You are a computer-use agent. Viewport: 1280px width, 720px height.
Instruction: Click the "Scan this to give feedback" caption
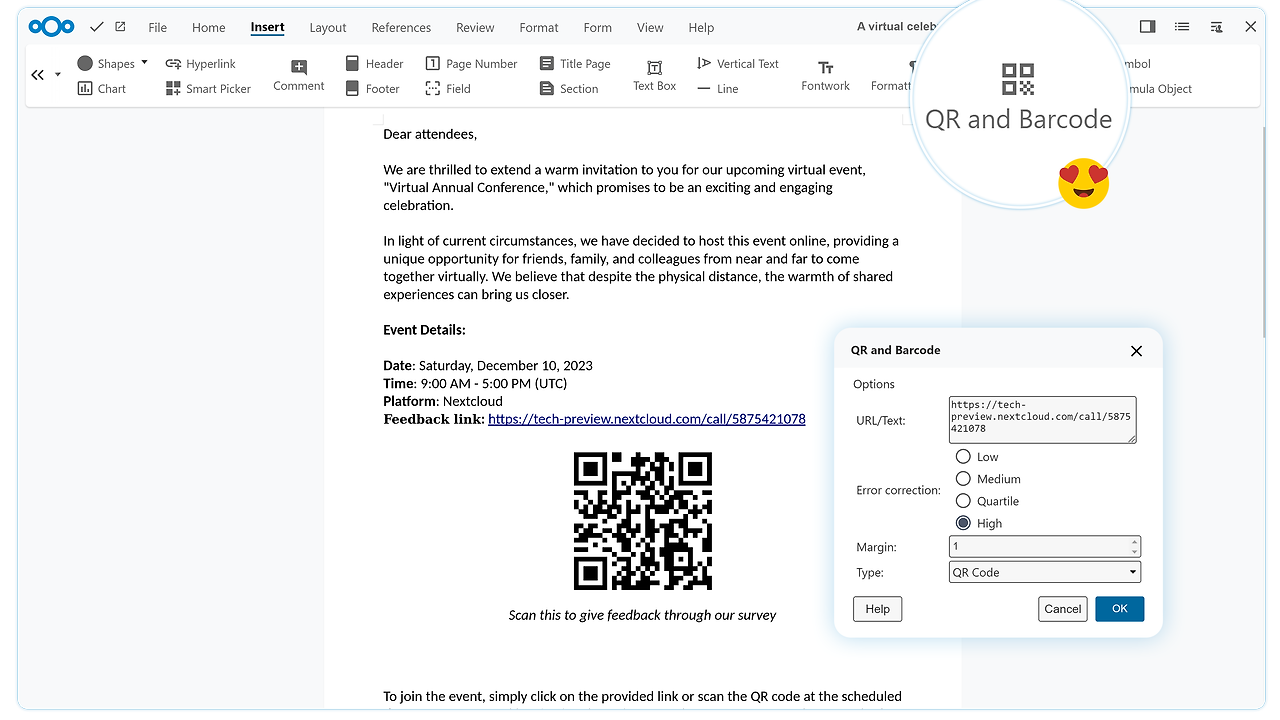[x=643, y=615]
